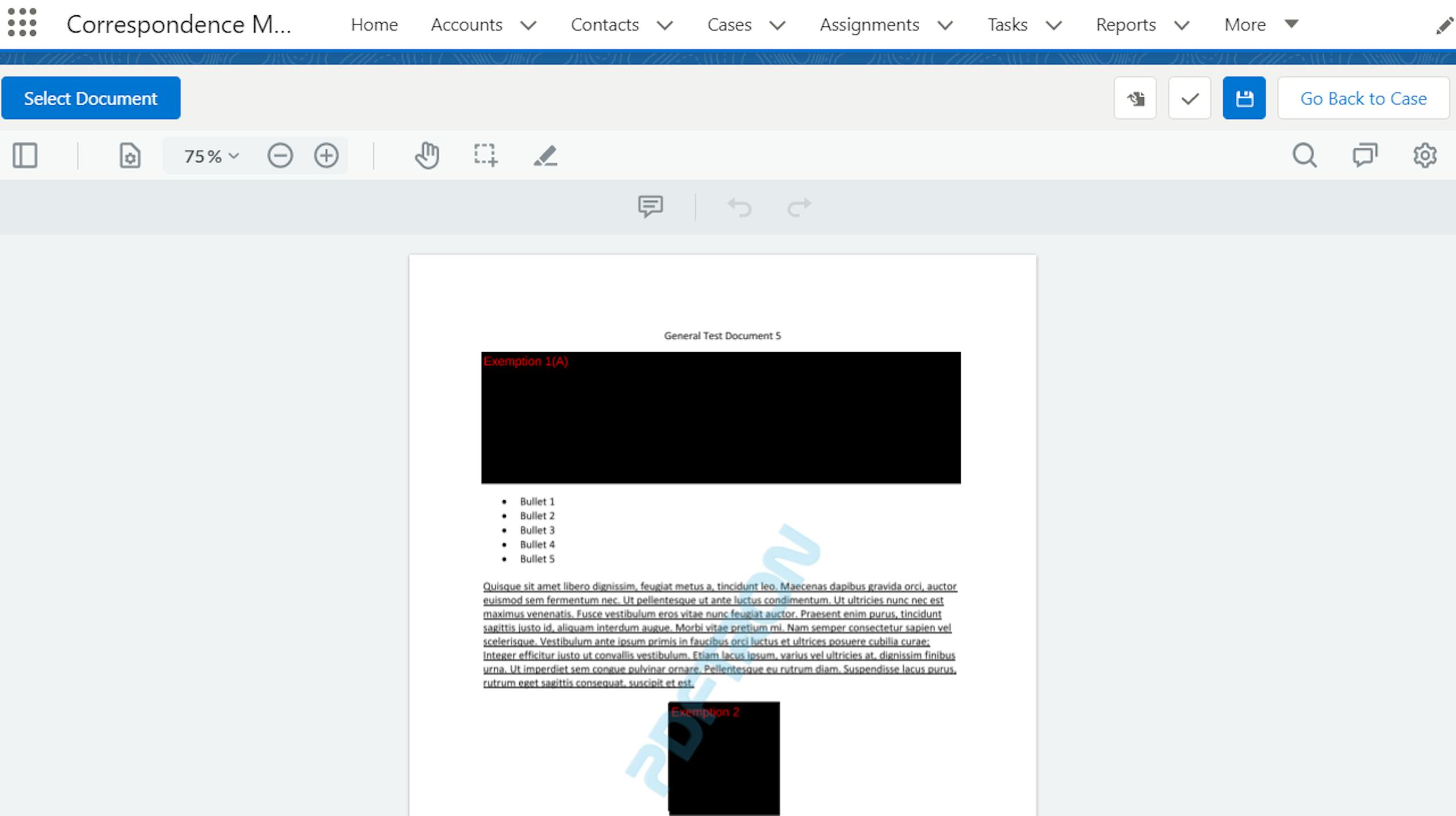Open the 75% zoom level dropdown
1456x816 pixels.
[211, 156]
